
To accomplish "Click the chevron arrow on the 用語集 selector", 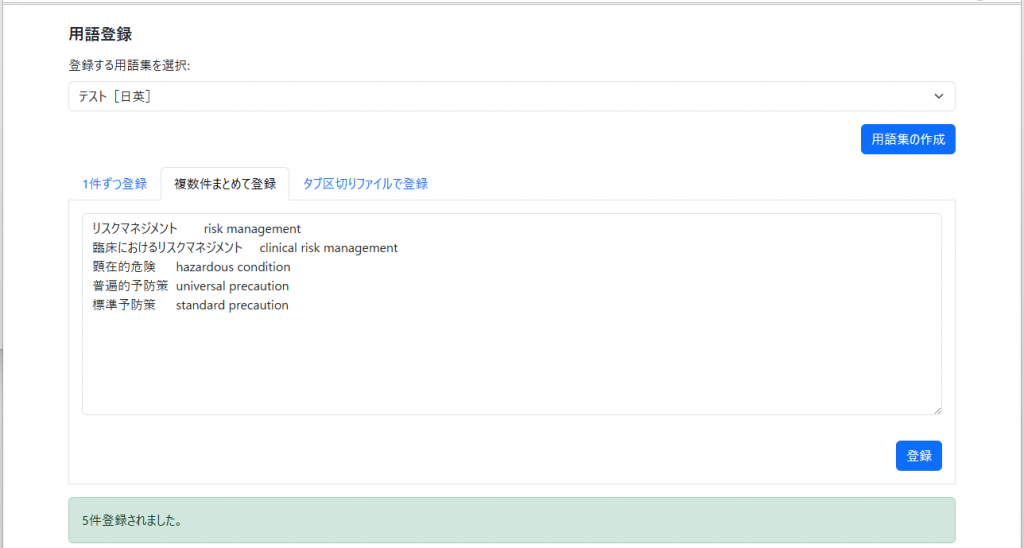I will click(938, 96).
